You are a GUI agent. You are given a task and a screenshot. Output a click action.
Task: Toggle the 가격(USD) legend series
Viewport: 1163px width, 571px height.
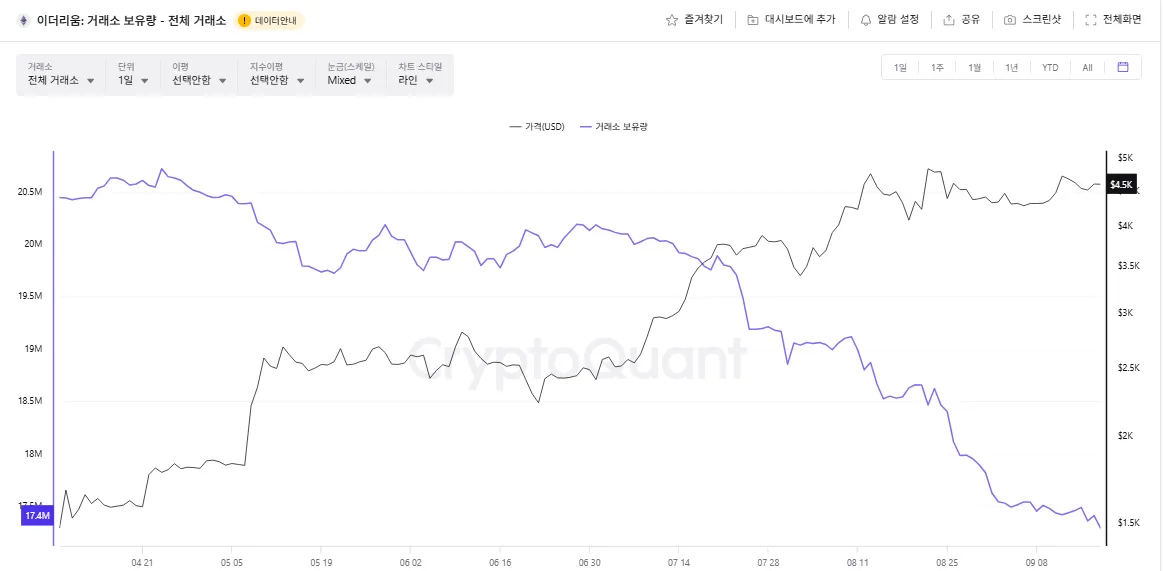537,127
